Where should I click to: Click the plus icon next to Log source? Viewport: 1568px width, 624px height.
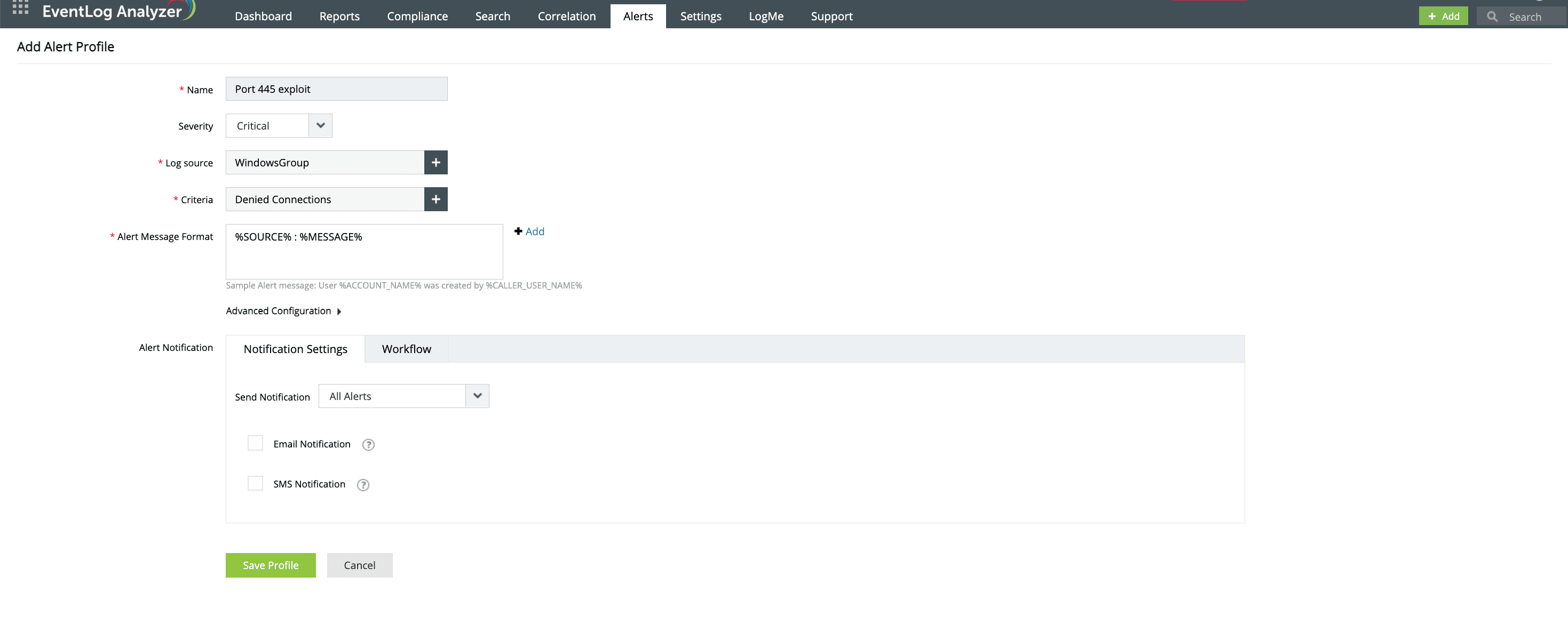[x=435, y=162]
